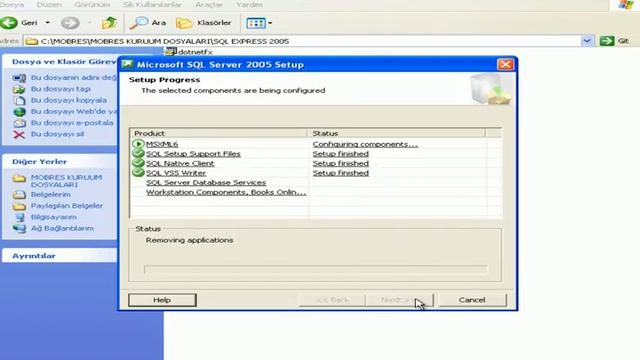
Task: Open Bilgisayarım link
Action: (53, 217)
